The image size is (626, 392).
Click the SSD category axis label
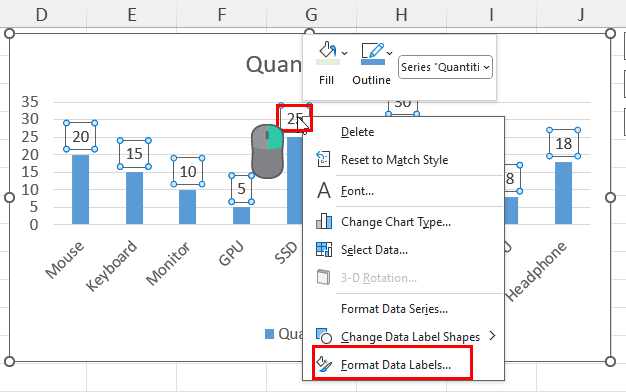(x=286, y=253)
